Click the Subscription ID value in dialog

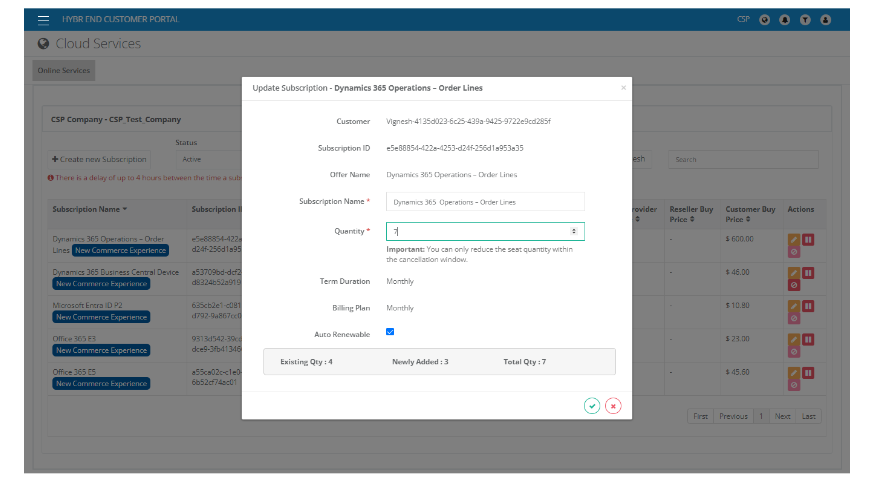pyautogui.click(x=455, y=148)
